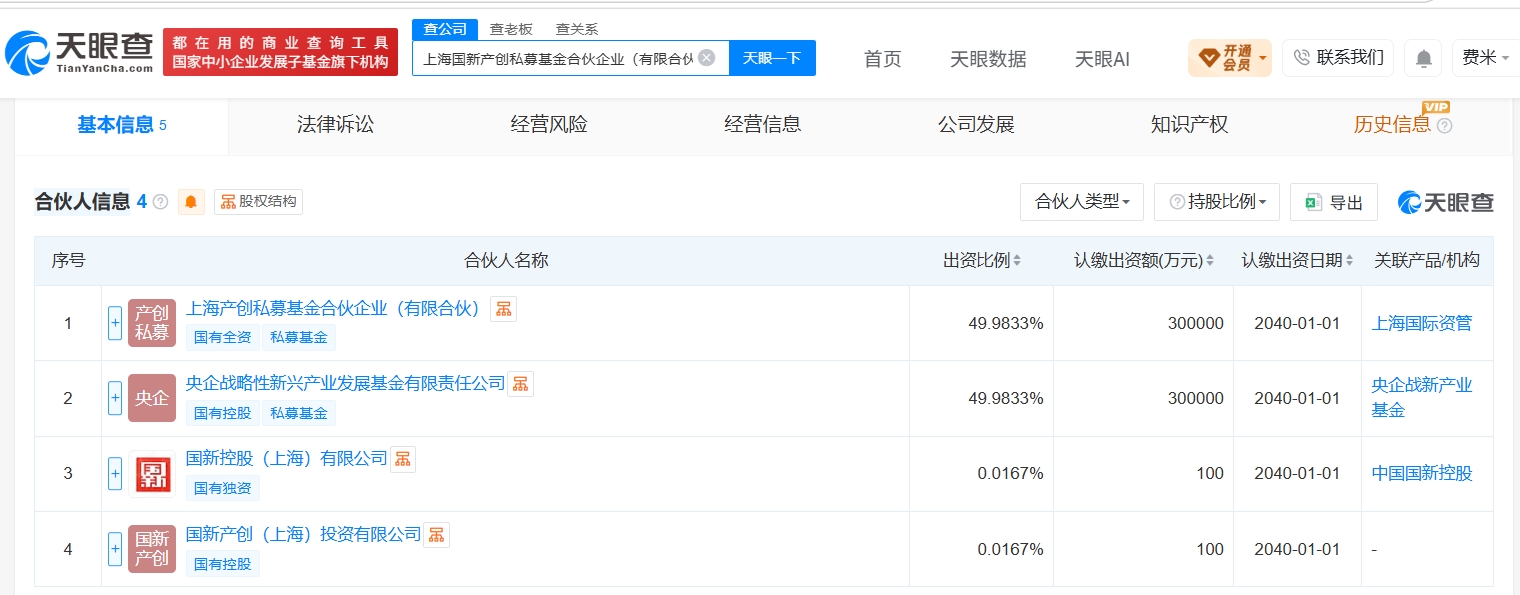The image size is (1520, 595).
Task: Click the 股权结构 button
Action: pyautogui.click(x=259, y=202)
